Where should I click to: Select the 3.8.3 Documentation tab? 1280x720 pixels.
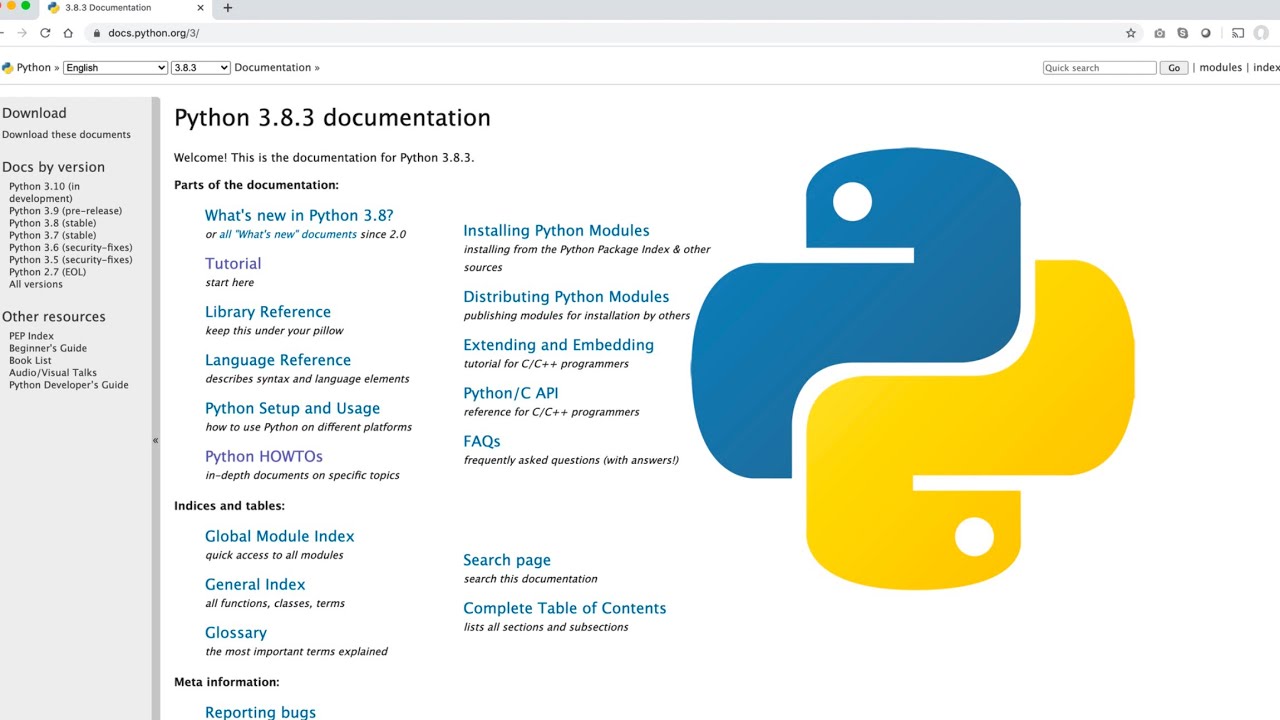pos(108,8)
